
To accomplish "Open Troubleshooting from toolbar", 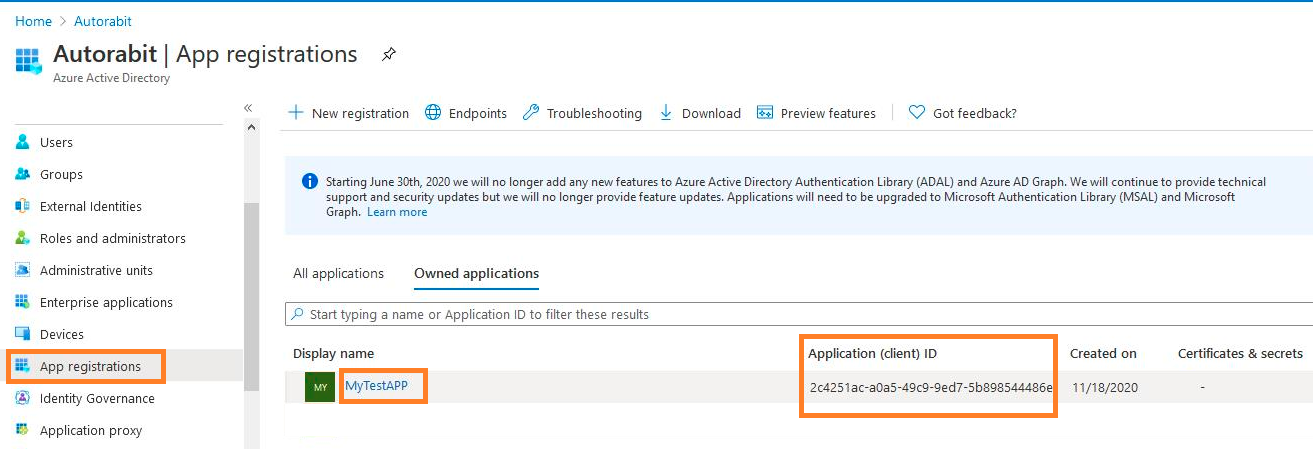I will pyautogui.click(x=594, y=113).
